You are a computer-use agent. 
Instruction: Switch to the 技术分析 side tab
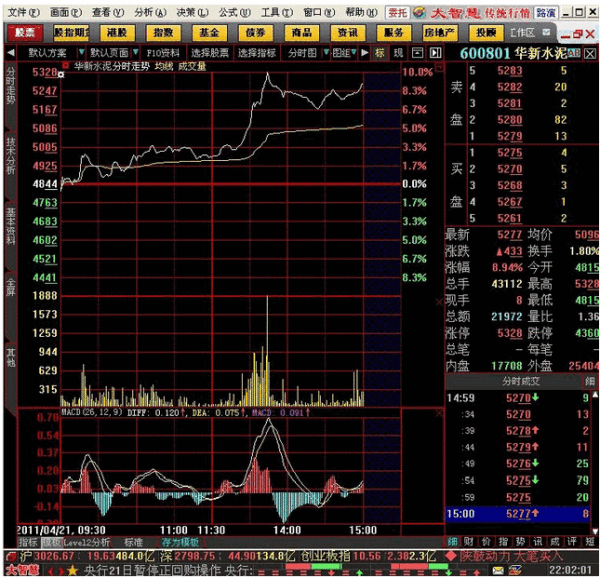[11, 157]
